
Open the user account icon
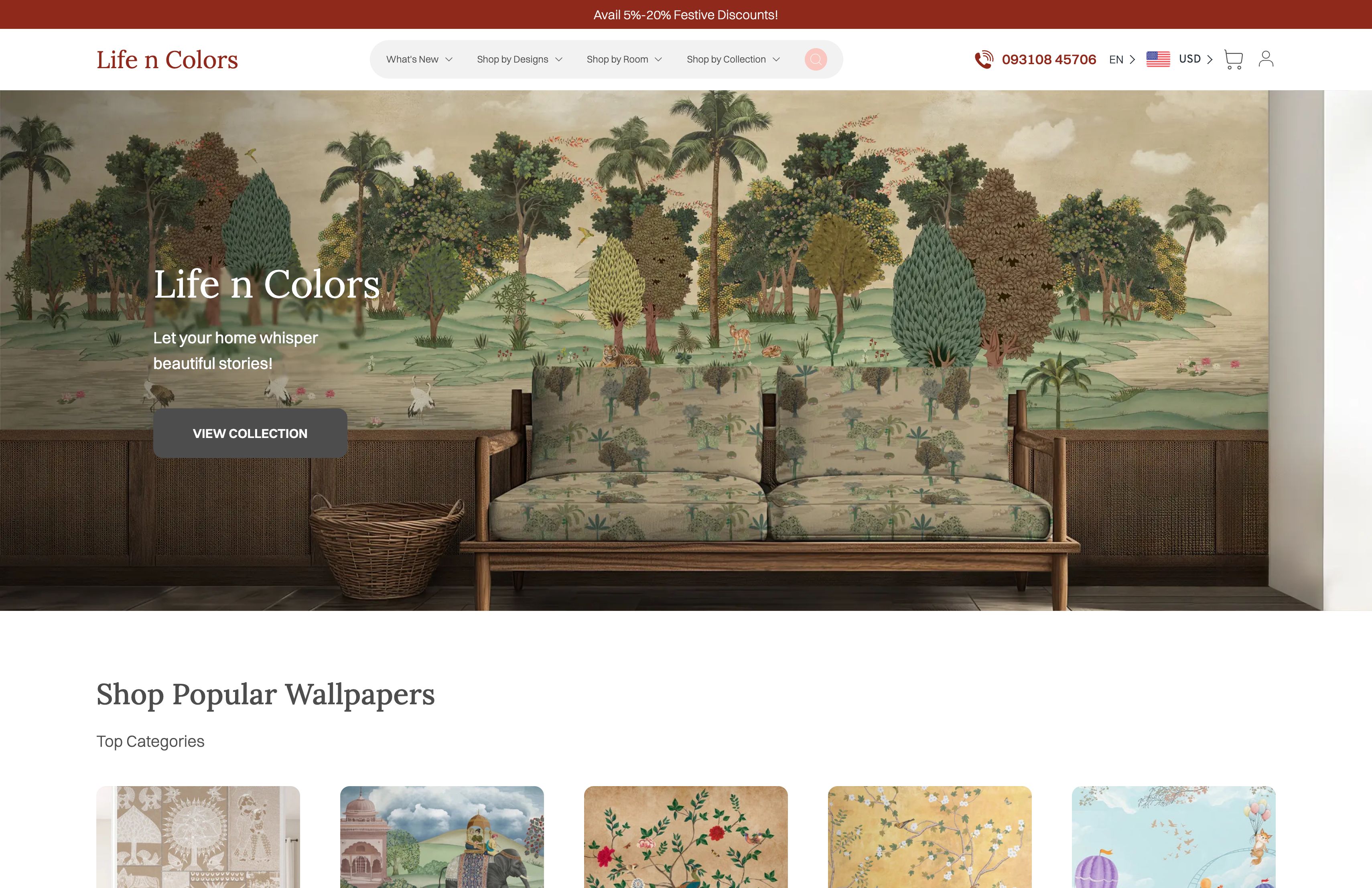click(x=1266, y=59)
